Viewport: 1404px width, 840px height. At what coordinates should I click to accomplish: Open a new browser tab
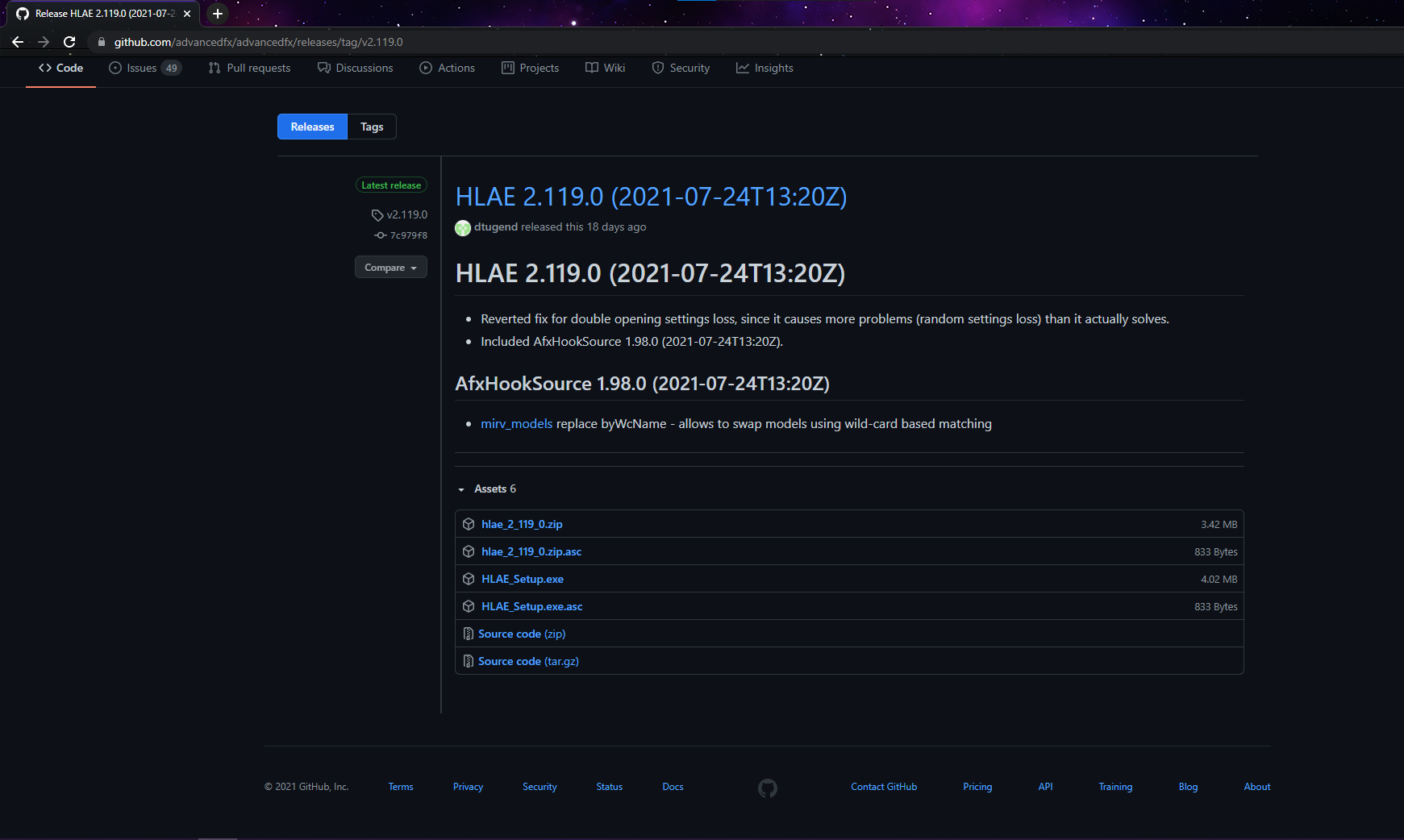(x=218, y=14)
